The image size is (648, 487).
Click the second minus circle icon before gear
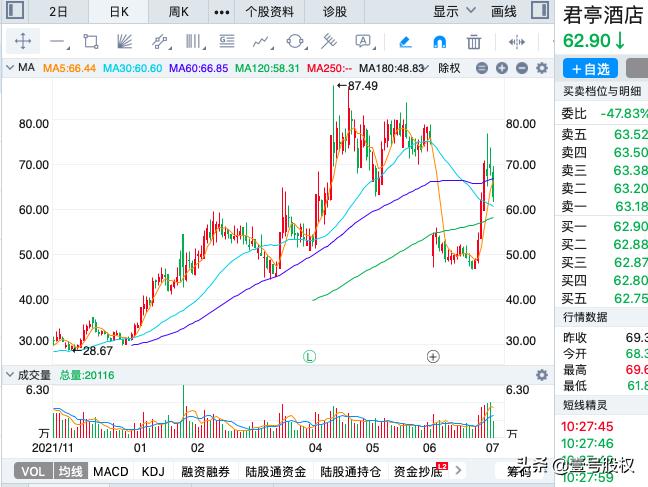point(522,68)
